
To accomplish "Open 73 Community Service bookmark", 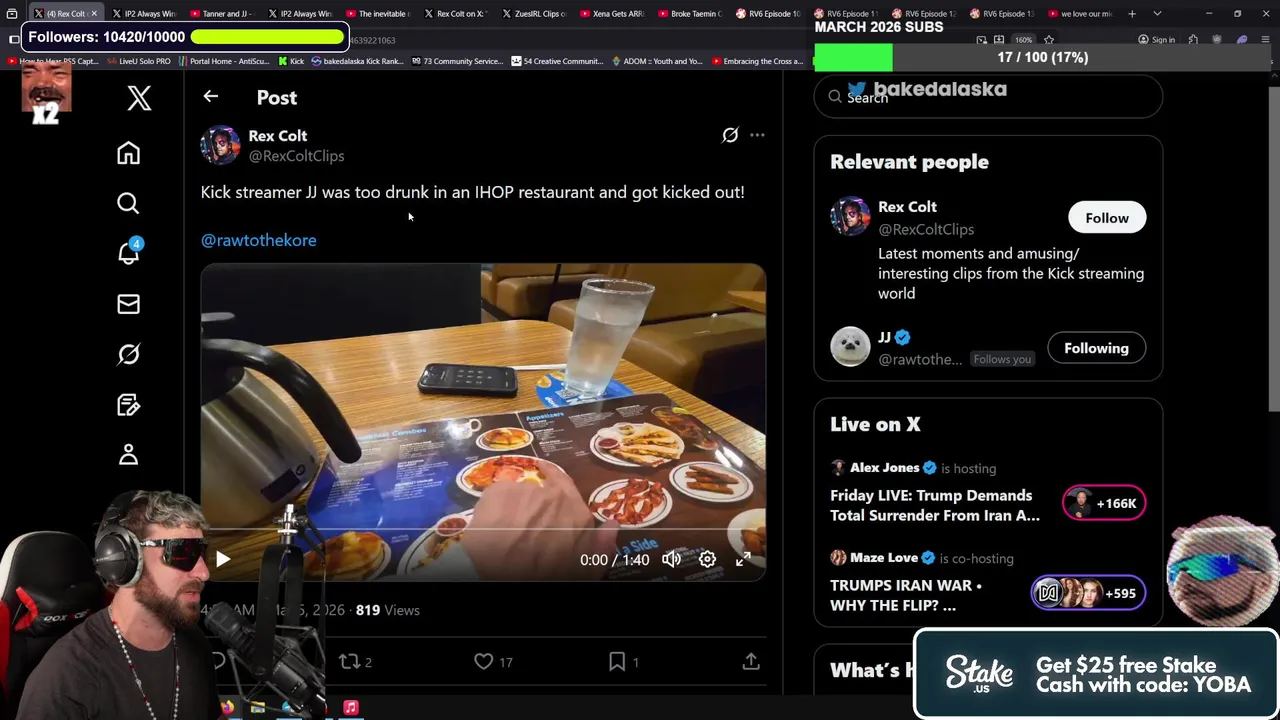I will [x=456, y=61].
